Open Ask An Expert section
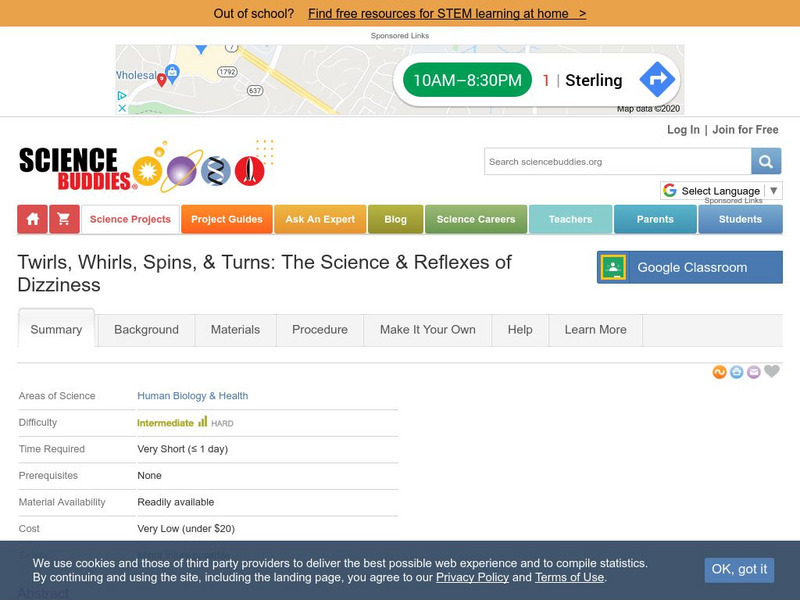 coord(320,219)
